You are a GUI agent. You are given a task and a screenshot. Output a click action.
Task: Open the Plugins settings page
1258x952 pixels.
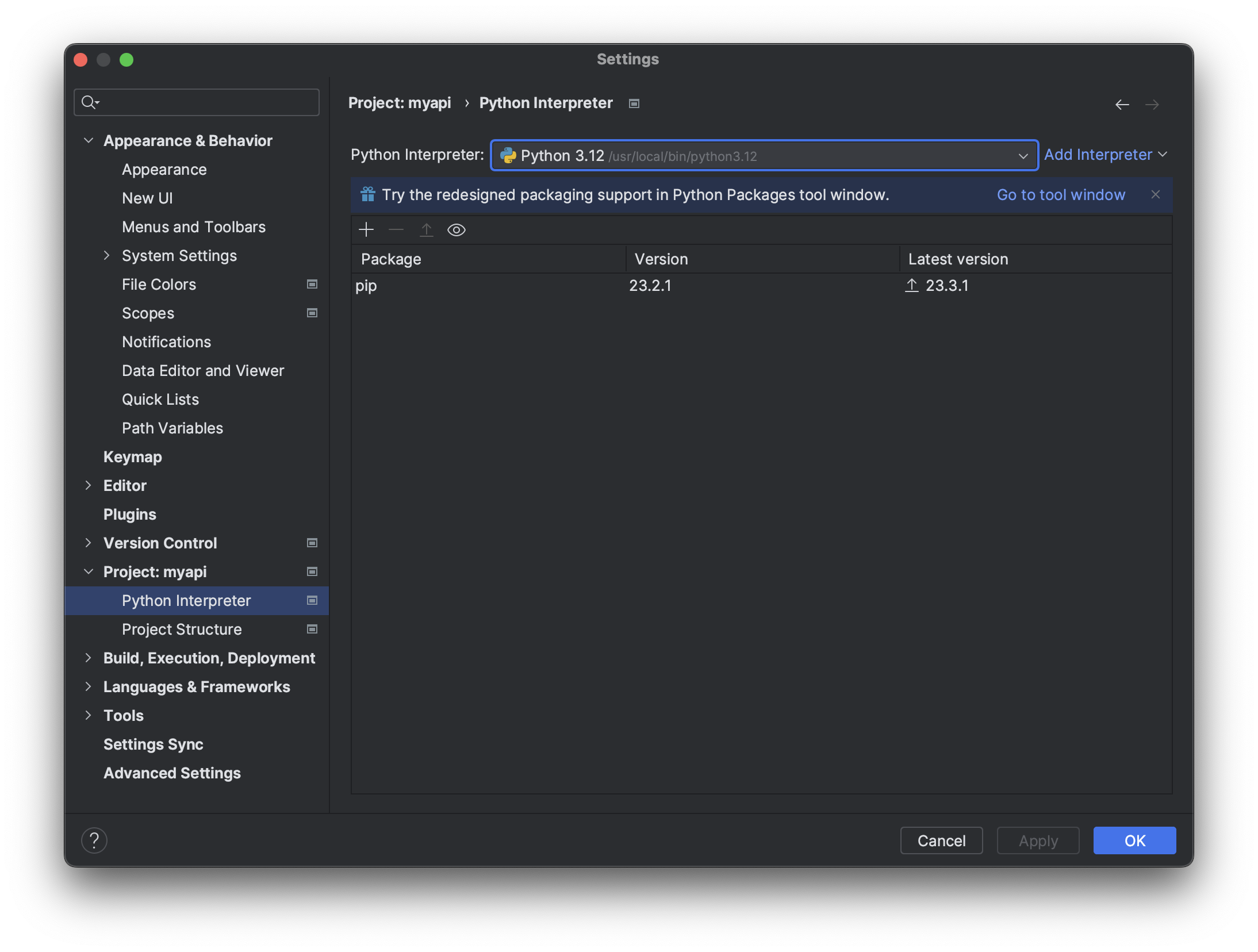130,514
